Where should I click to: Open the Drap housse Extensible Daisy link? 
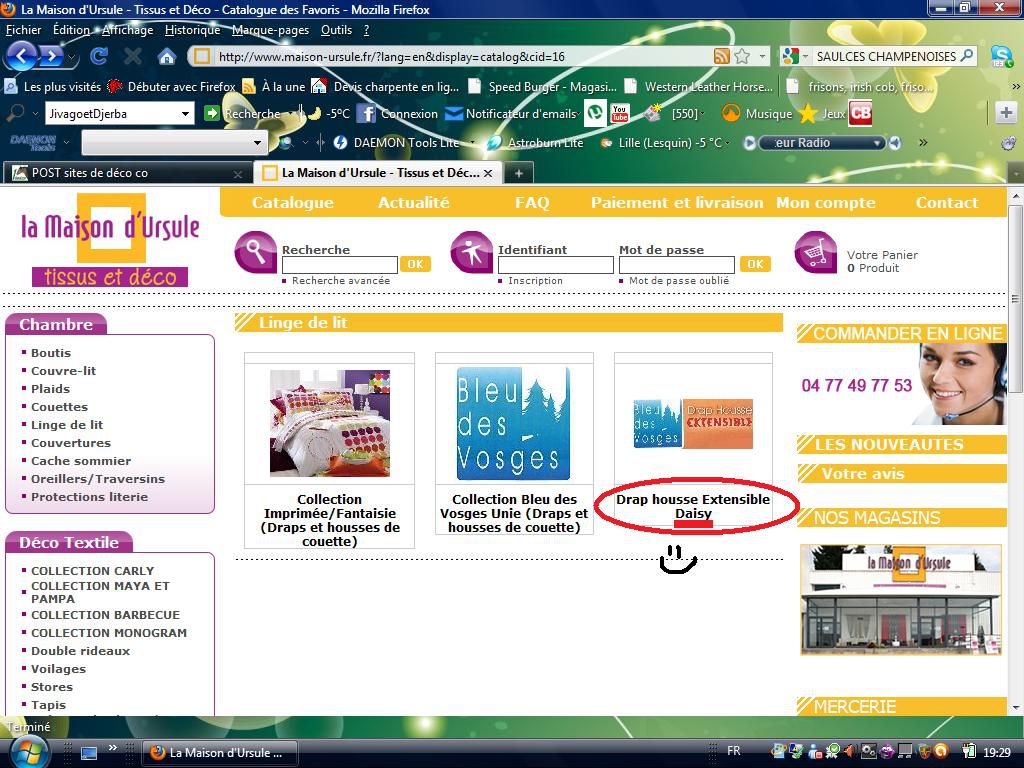tap(693, 506)
